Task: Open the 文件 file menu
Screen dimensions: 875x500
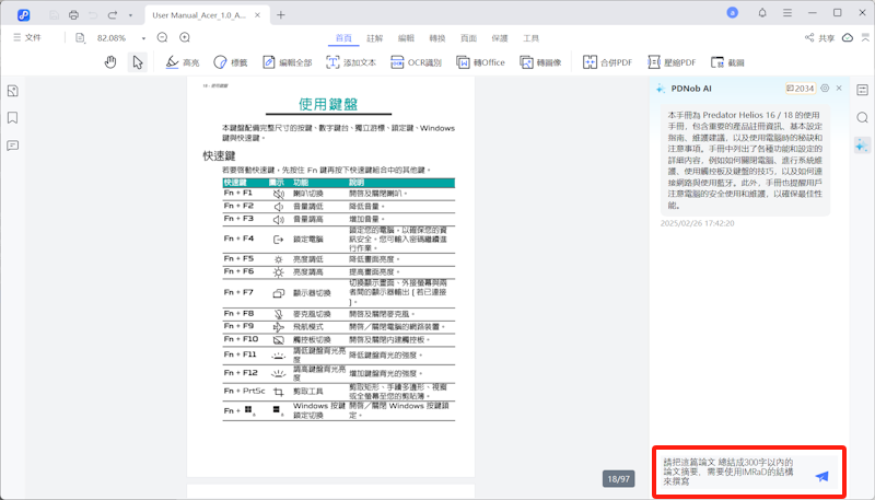Action: (x=27, y=37)
